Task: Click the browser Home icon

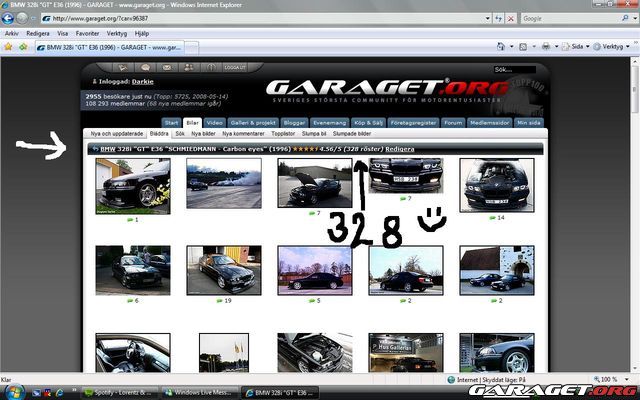Action: click(x=501, y=47)
